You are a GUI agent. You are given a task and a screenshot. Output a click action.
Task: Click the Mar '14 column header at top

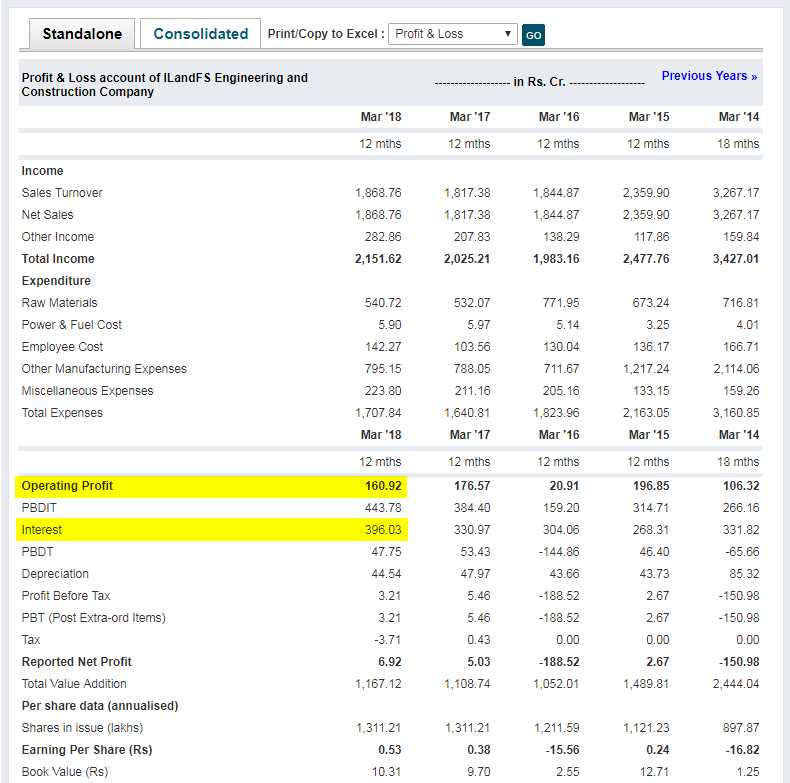[739, 117]
